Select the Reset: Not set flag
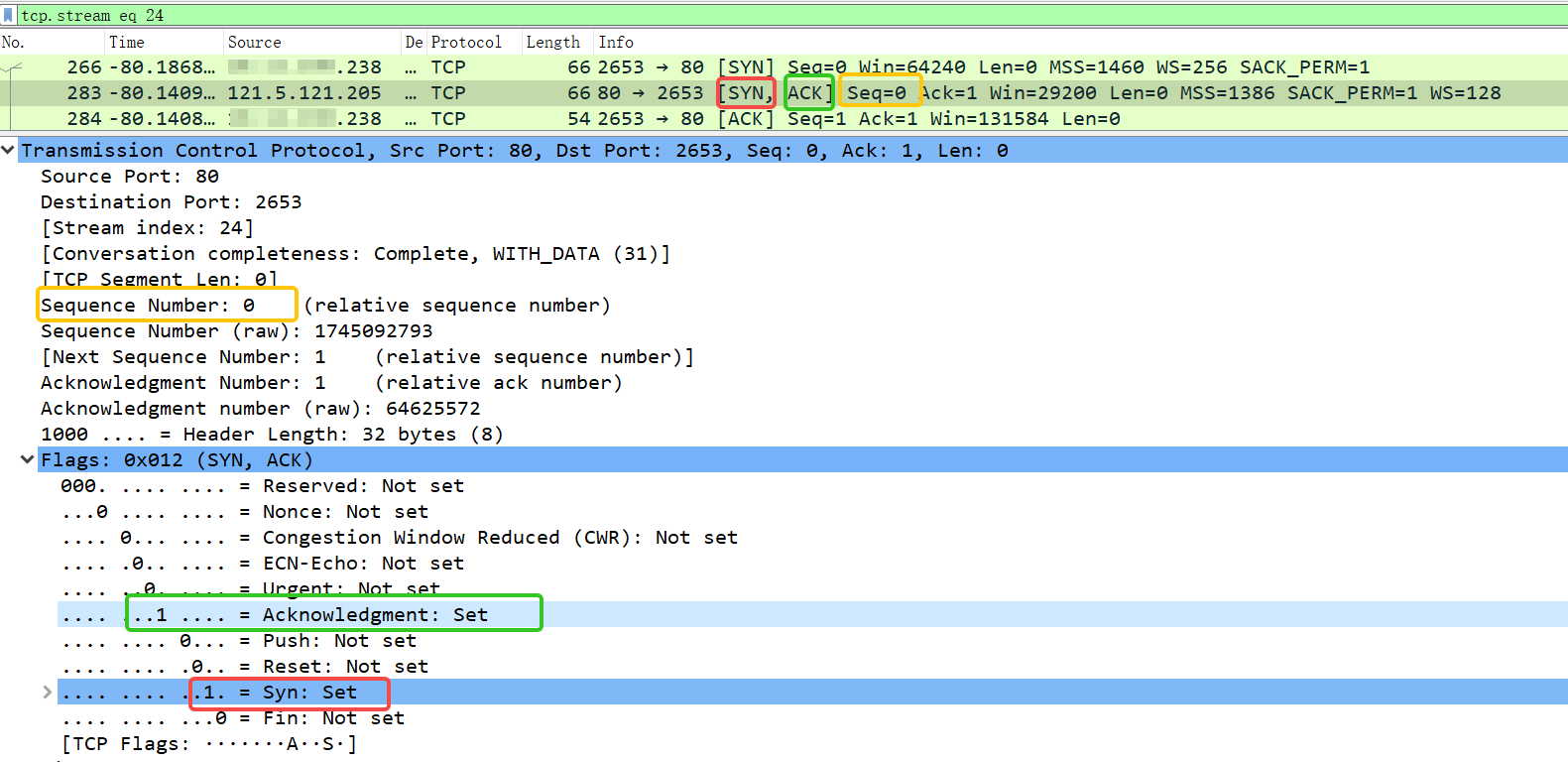 [x=244, y=666]
